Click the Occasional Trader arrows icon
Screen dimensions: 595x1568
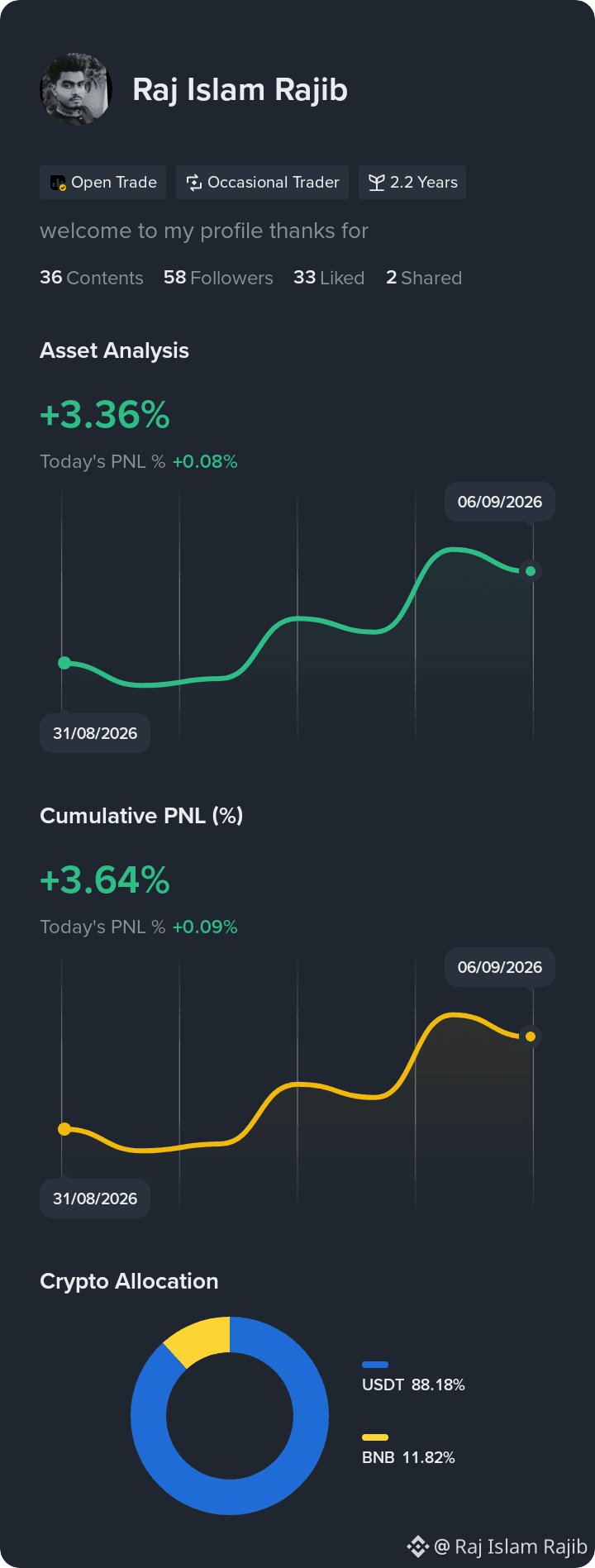tap(194, 183)
